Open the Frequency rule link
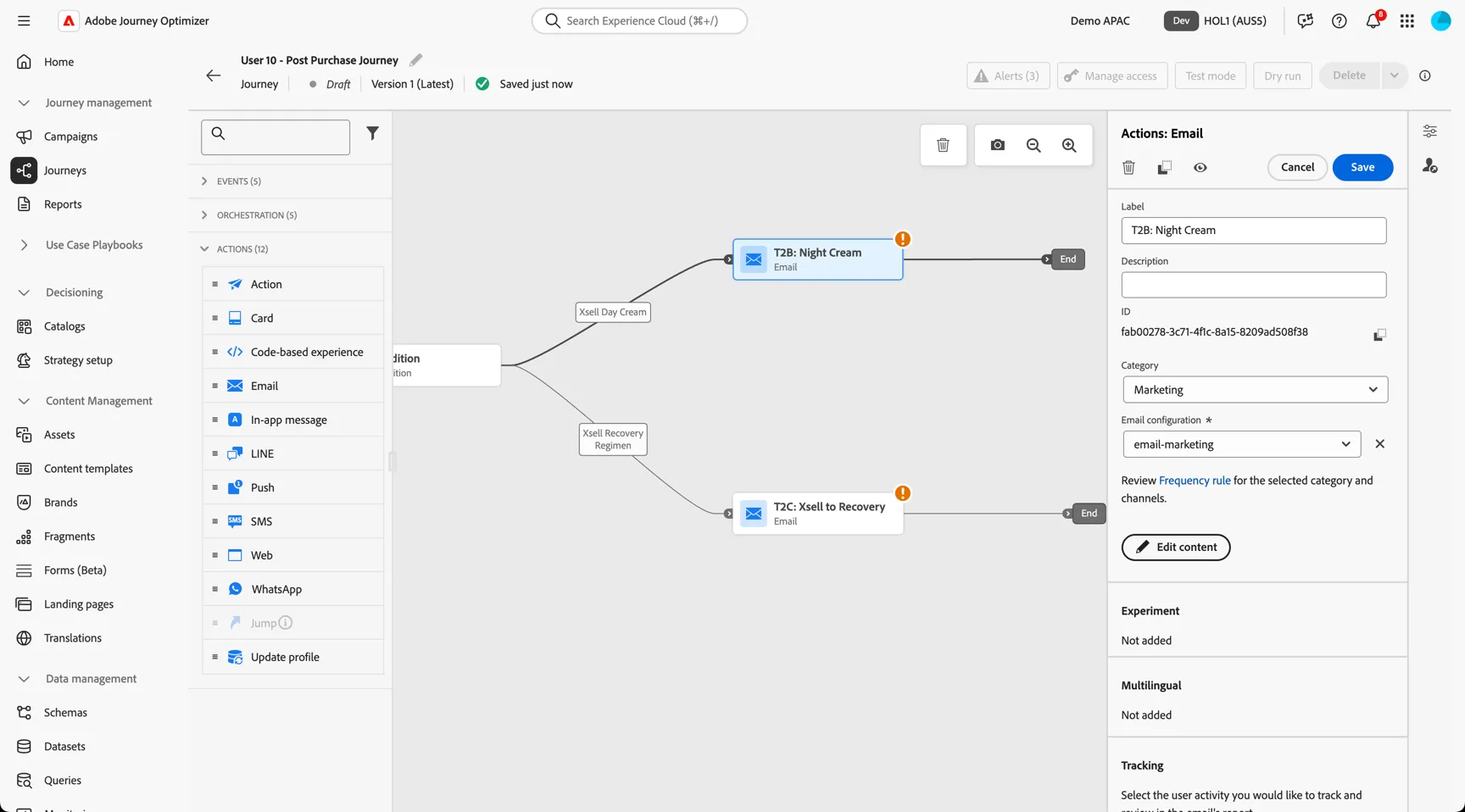 pyautogui.click(x=1194, y=481)
